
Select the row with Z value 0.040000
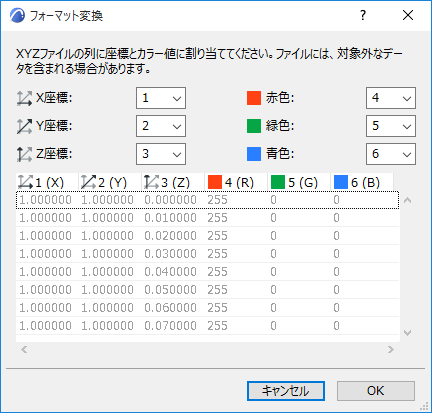click(x=207, y=272)
